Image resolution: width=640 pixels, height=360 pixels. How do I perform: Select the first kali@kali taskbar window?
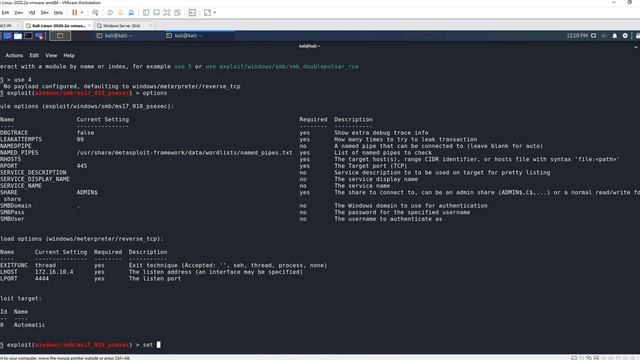point(114,36)
